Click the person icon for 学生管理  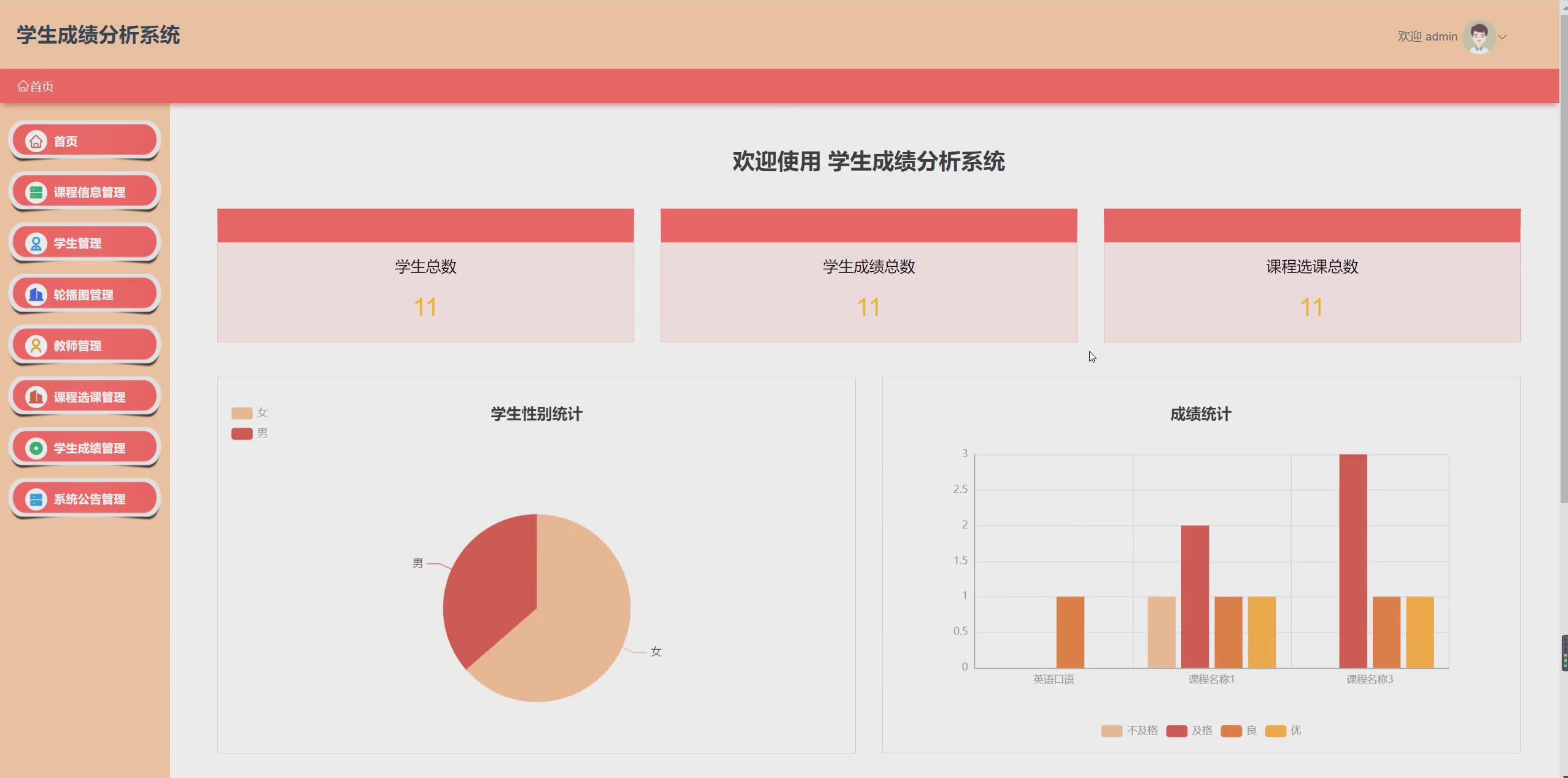pos(36,242)
